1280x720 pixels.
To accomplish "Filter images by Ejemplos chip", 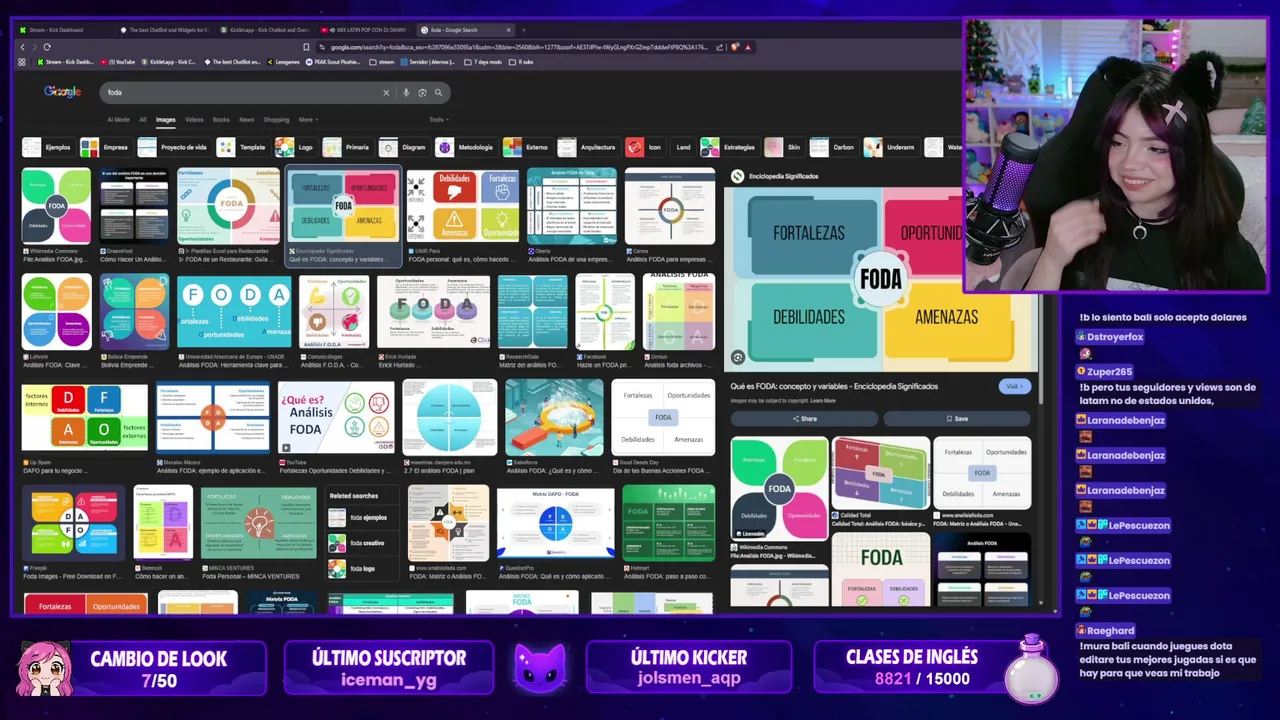I will [47, 147].
